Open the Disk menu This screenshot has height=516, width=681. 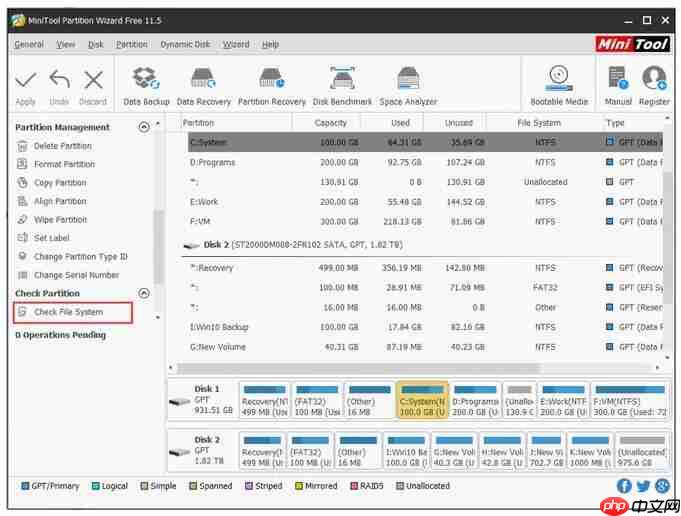coord(96,44)
